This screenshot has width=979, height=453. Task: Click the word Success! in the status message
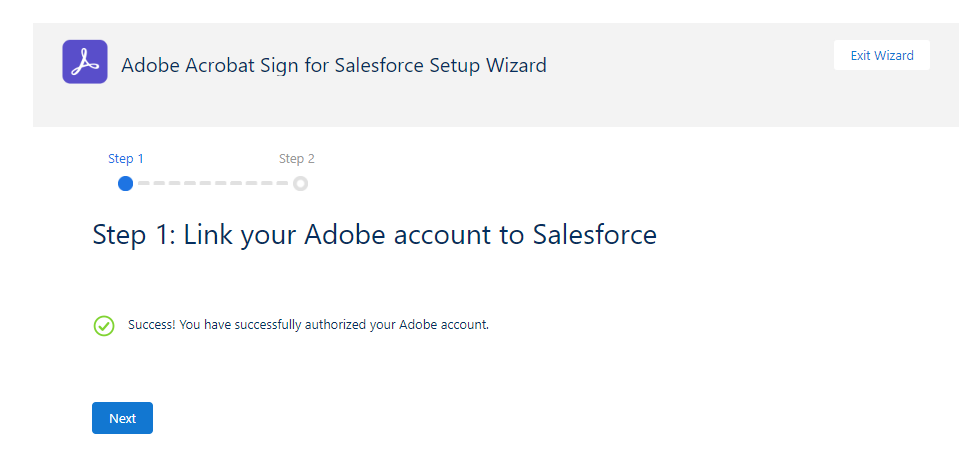[152, 325]
